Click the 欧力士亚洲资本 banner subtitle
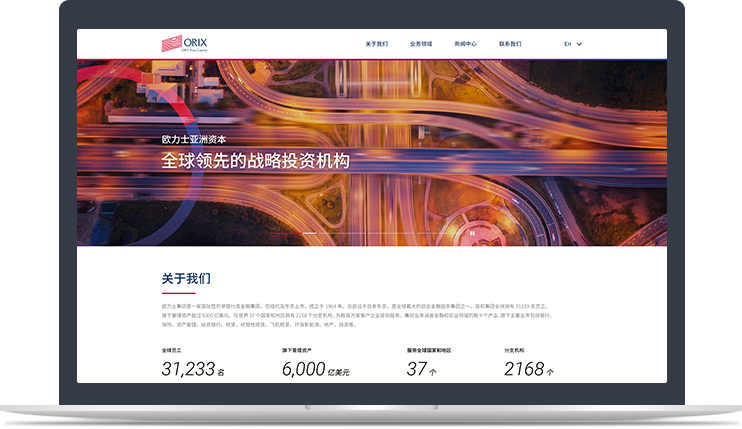The image size is (742, 429). (x=194, y=140)
